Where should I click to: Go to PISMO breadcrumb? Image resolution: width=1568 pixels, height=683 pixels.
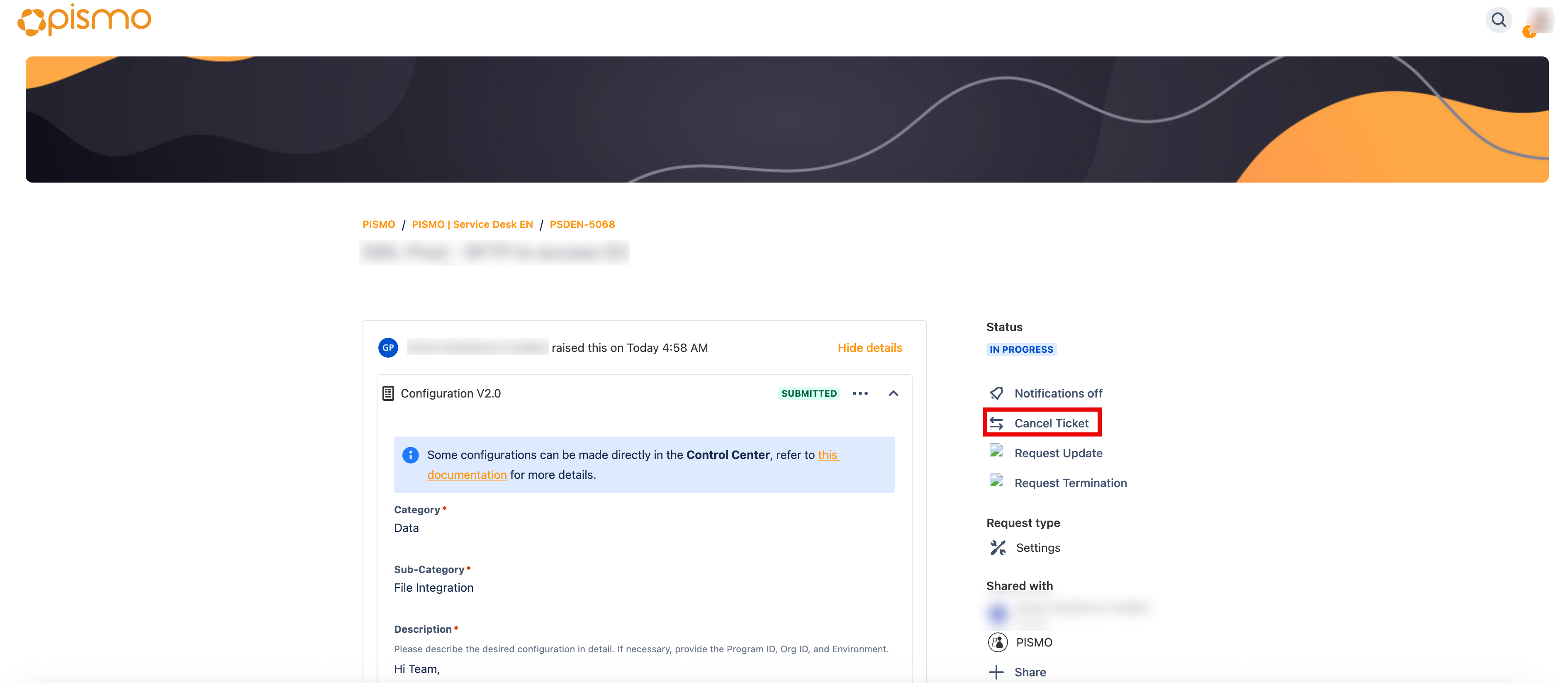(379, 224)
